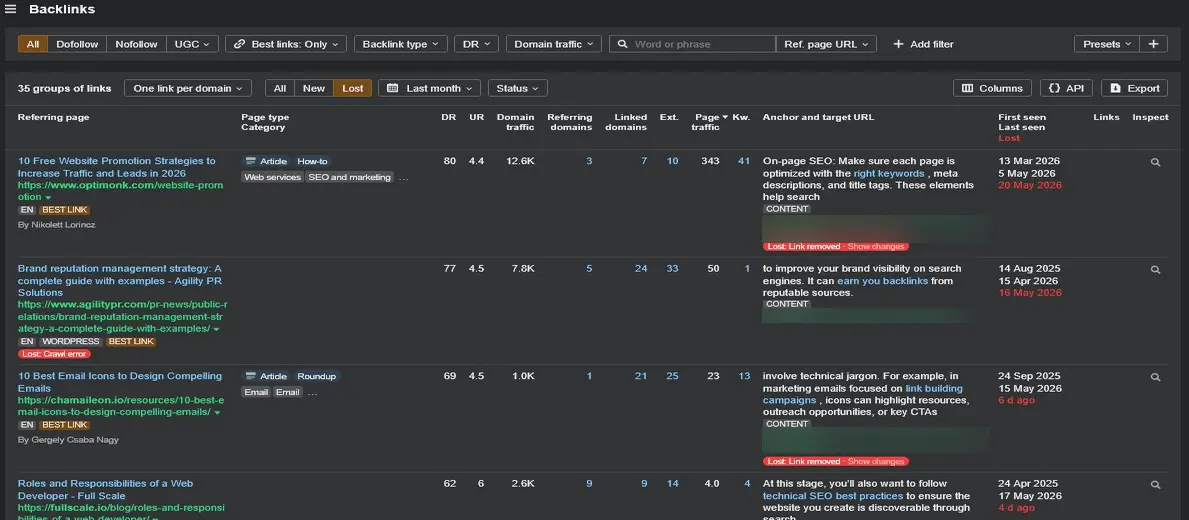
Task: Inspect the Agility PR referring page row
Action: [1155, 269]
